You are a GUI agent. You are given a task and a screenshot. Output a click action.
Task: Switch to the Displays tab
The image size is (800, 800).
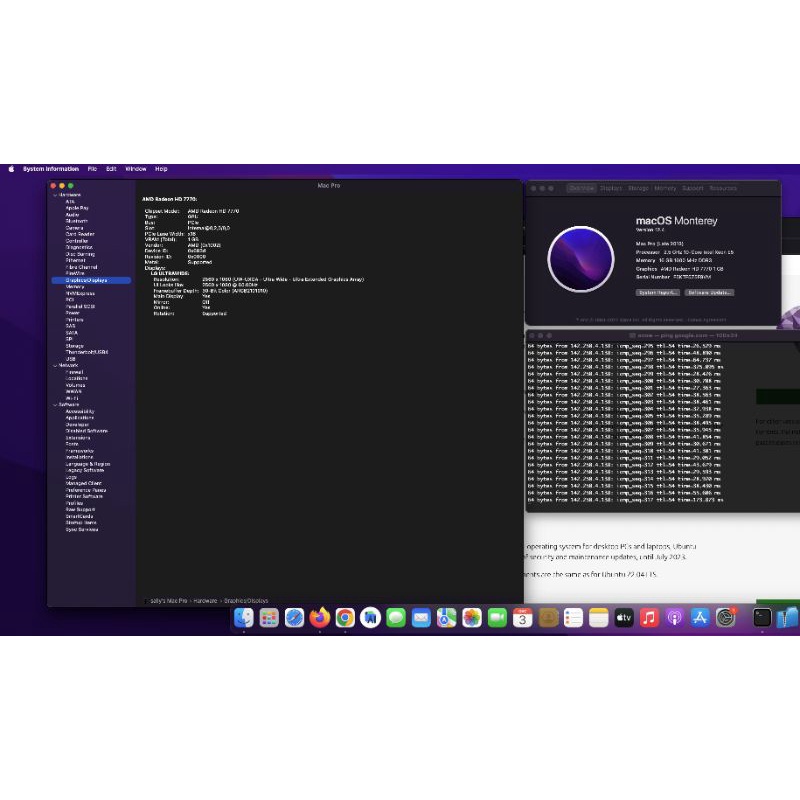(611, 188)
